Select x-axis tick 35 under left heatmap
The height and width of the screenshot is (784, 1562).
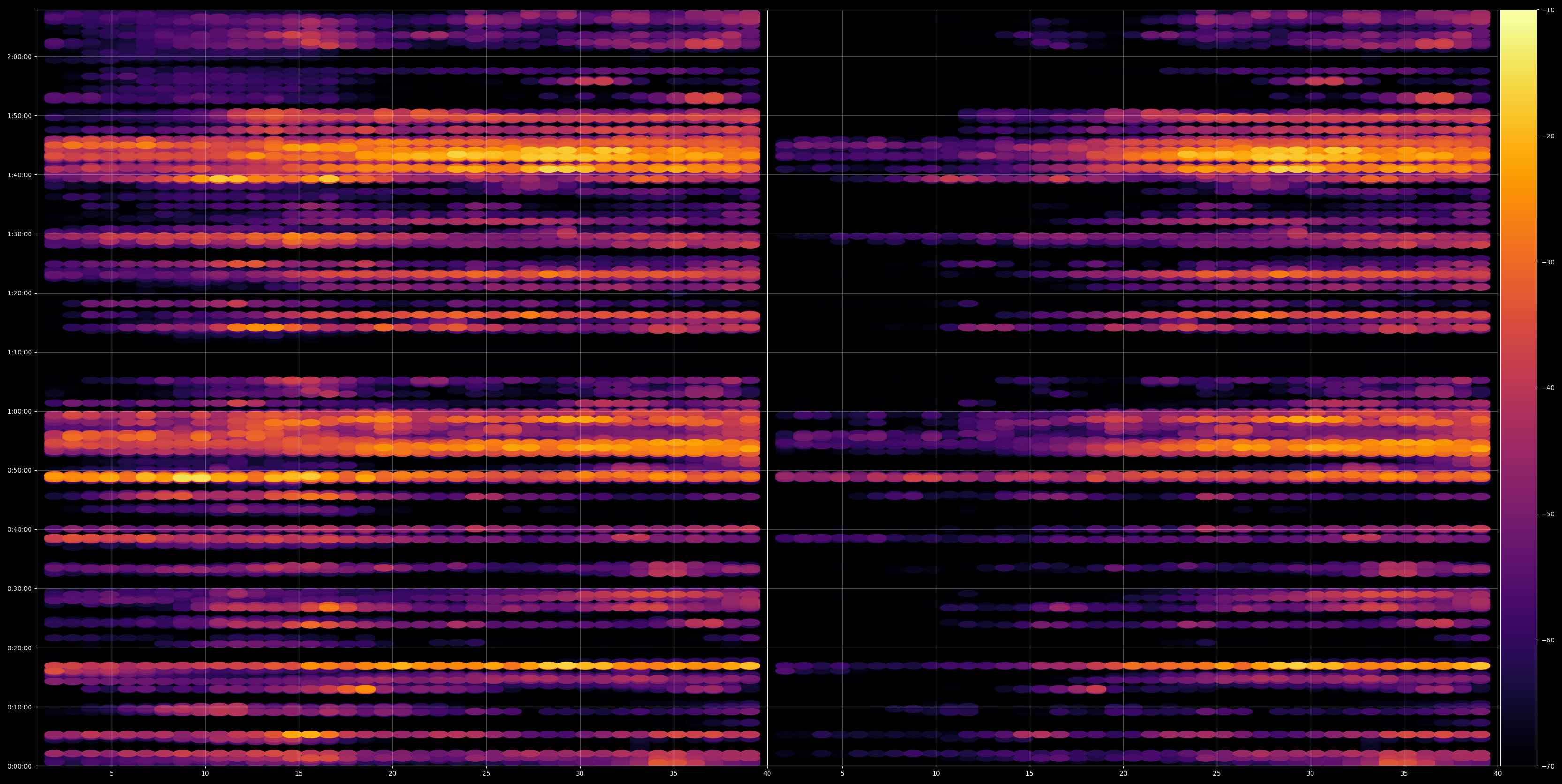674,774
